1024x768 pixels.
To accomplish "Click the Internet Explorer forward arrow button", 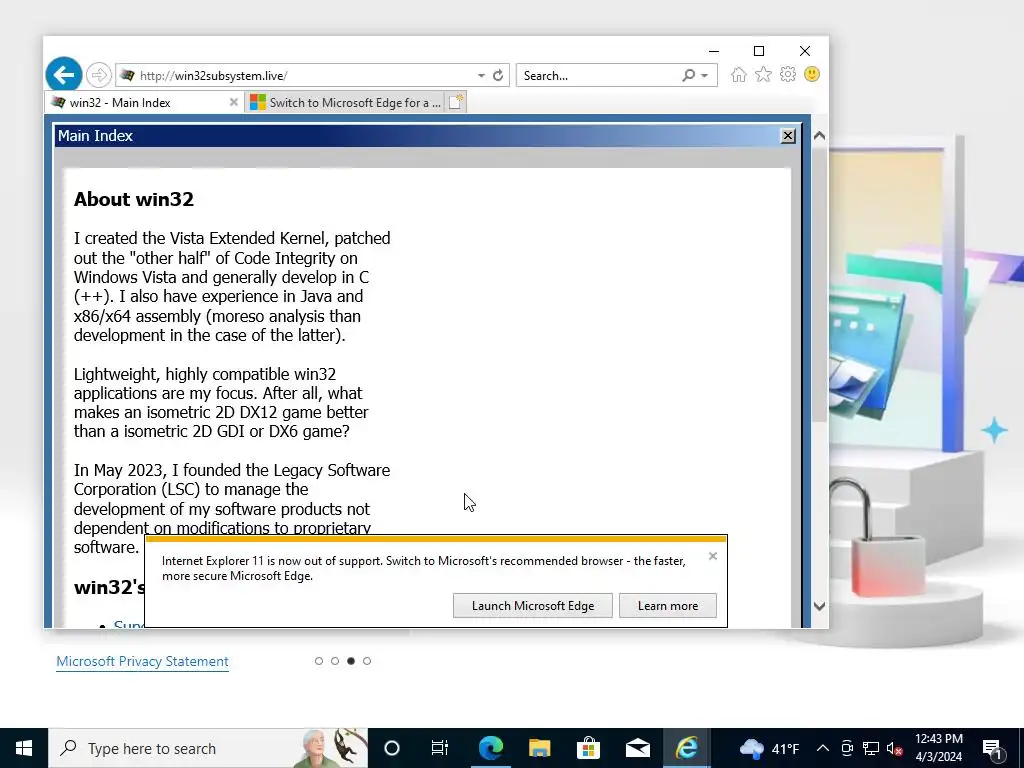I will [x=99, y=75].
